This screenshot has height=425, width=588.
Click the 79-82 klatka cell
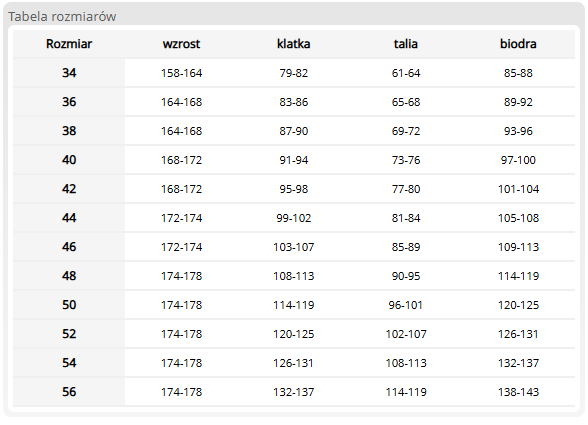[294, 73]
